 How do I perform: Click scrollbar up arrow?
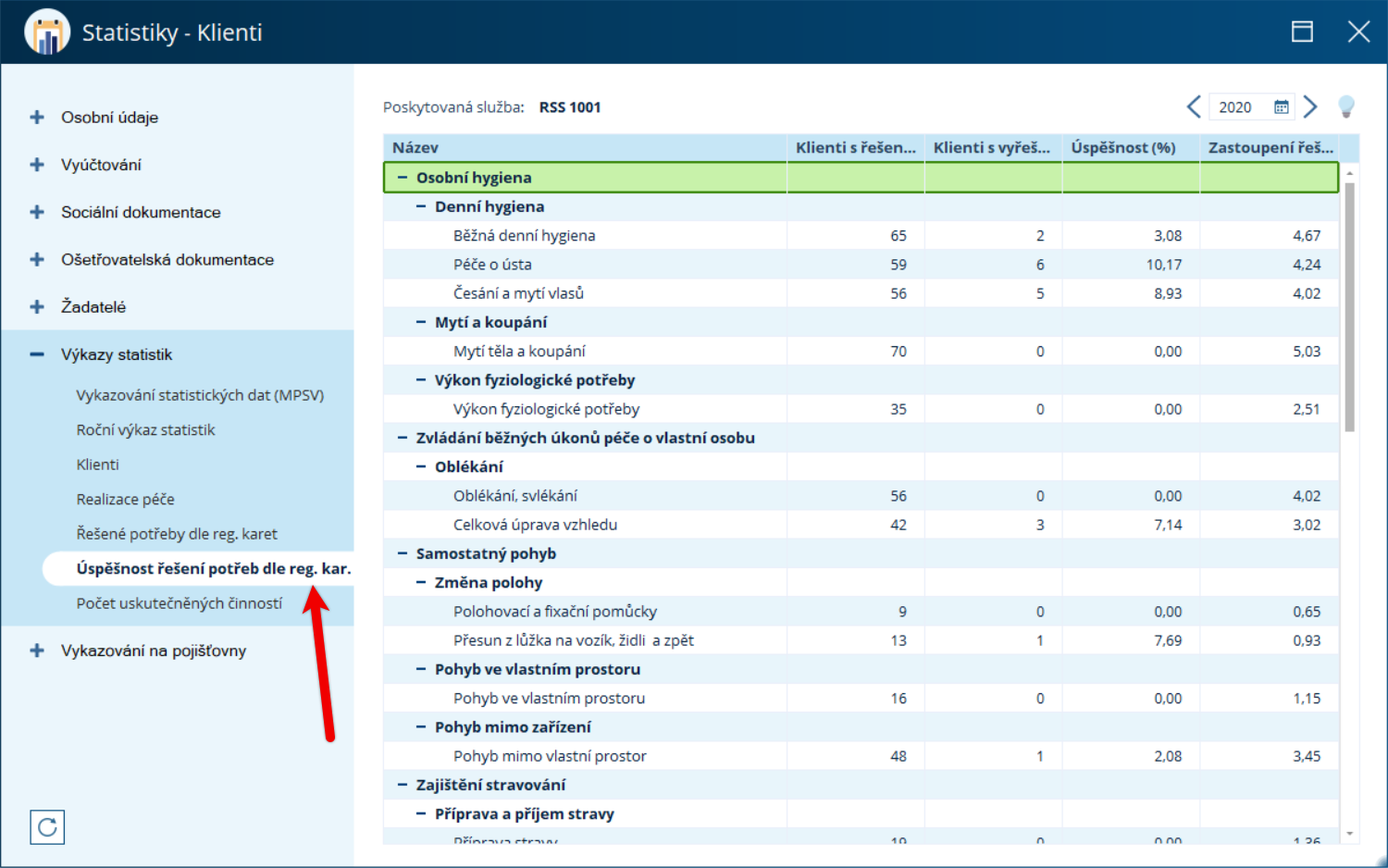tap(1349, 173)
